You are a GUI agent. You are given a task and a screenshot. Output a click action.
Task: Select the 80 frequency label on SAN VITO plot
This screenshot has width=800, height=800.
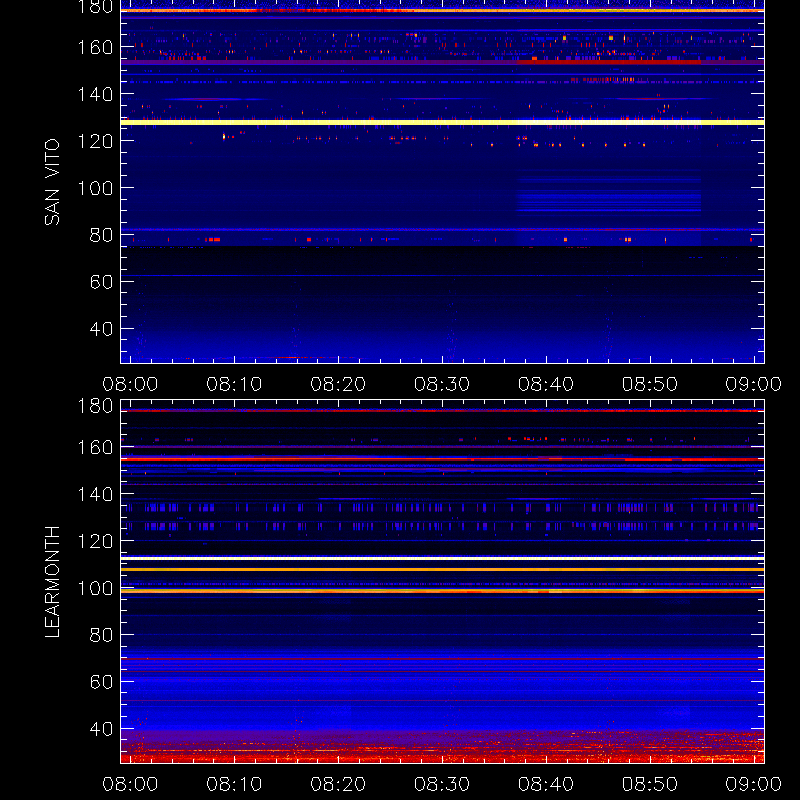click(x=101, y=235)
